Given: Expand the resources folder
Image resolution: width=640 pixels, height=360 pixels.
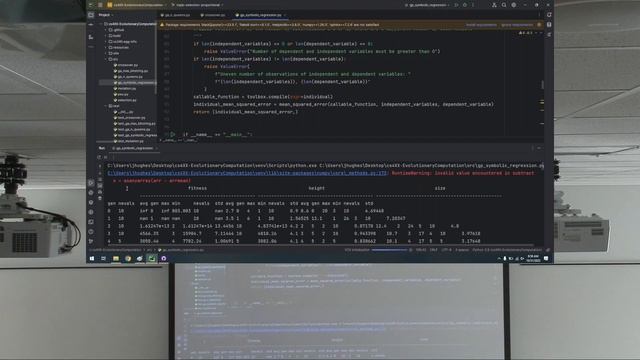Looking at the screenshot, I should pos(106,47).
